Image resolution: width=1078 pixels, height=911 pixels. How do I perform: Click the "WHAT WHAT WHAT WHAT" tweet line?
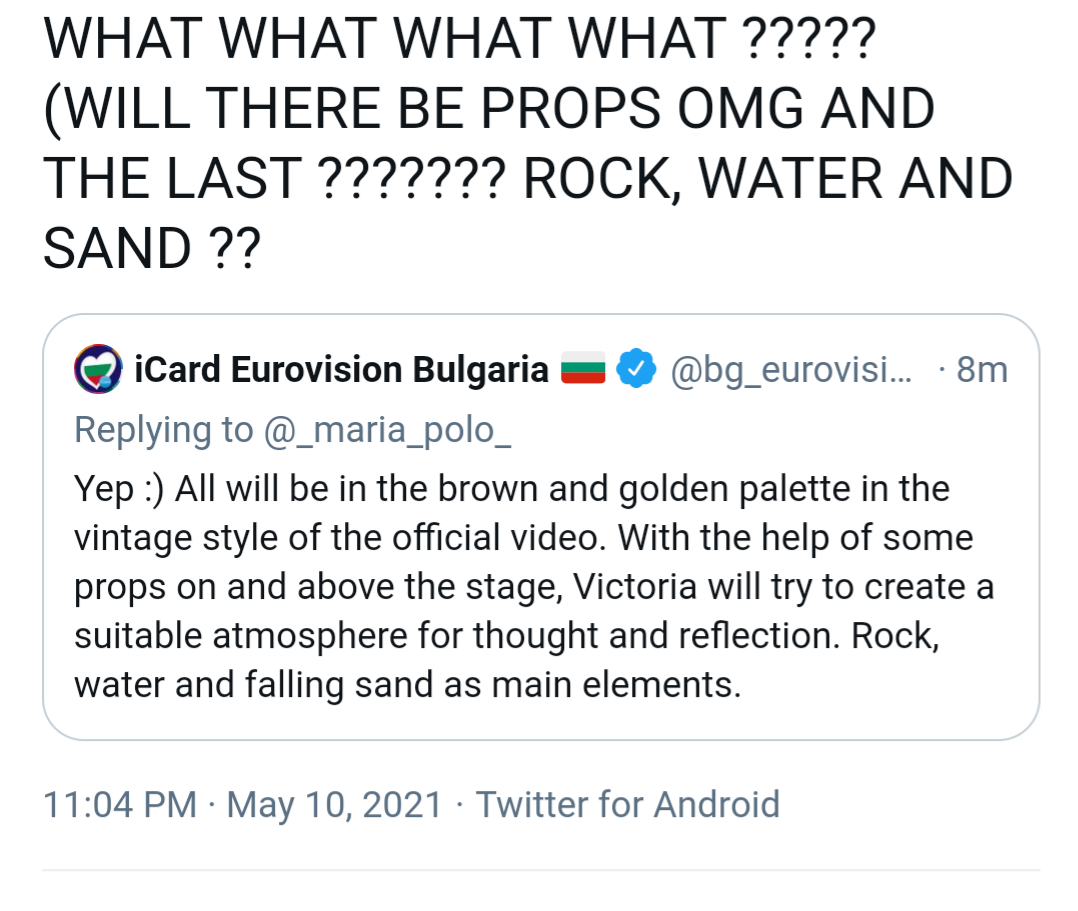tap(459, 37)
